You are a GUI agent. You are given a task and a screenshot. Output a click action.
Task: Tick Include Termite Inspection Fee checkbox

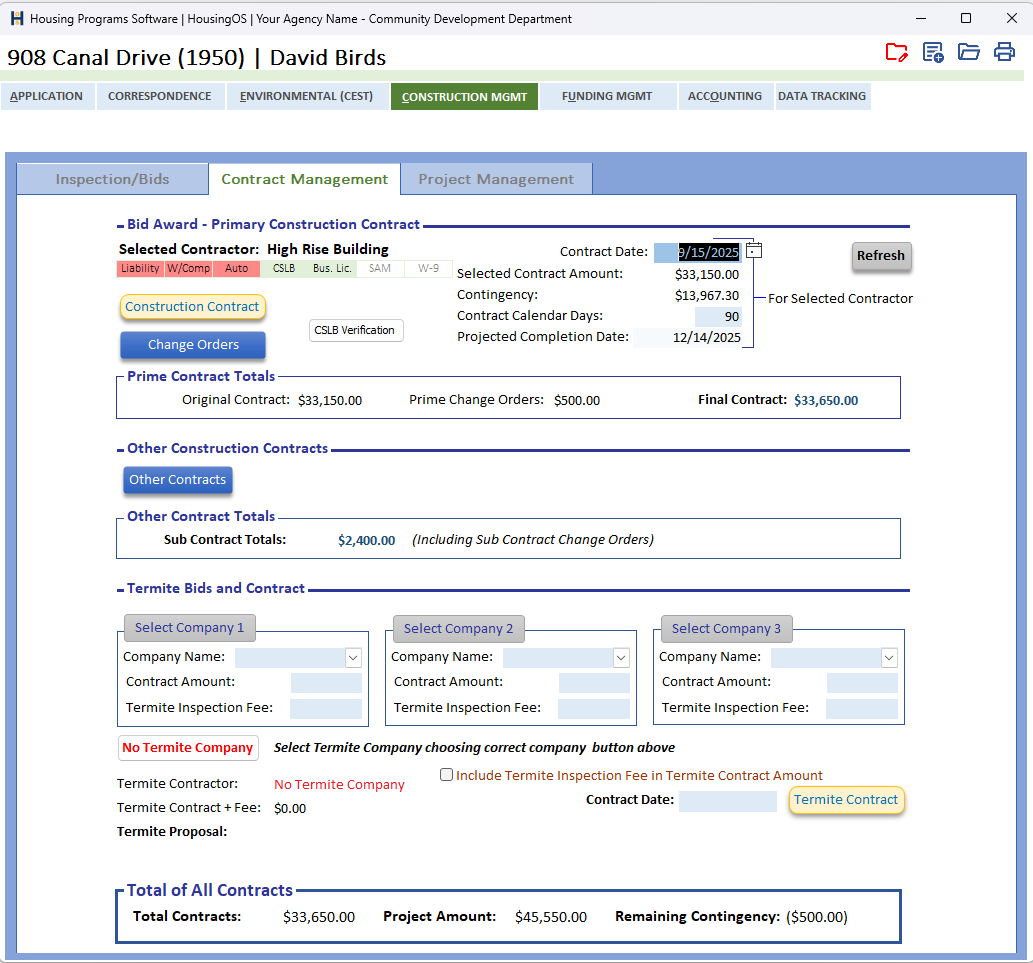coord(447,775)
